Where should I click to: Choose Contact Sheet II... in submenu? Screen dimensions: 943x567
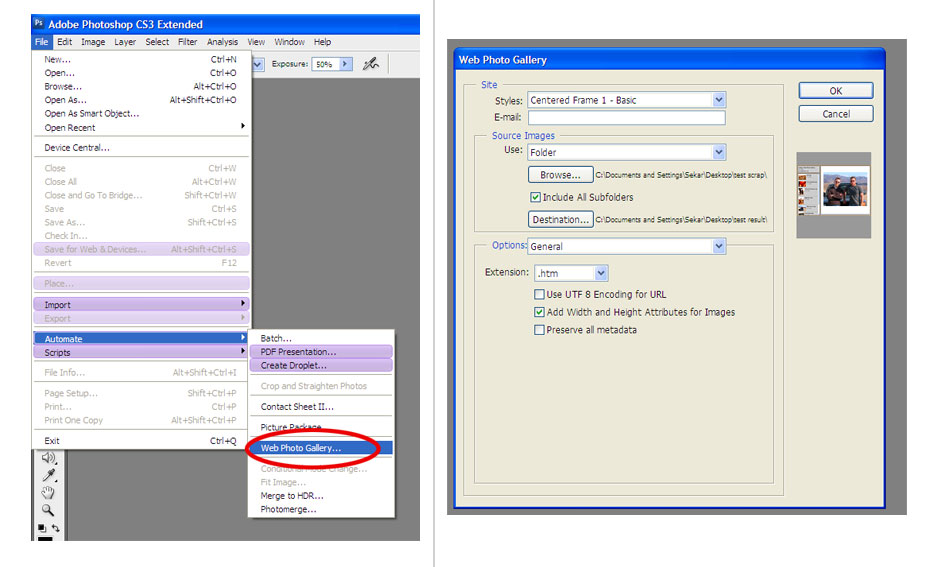[x=321, y=406]
